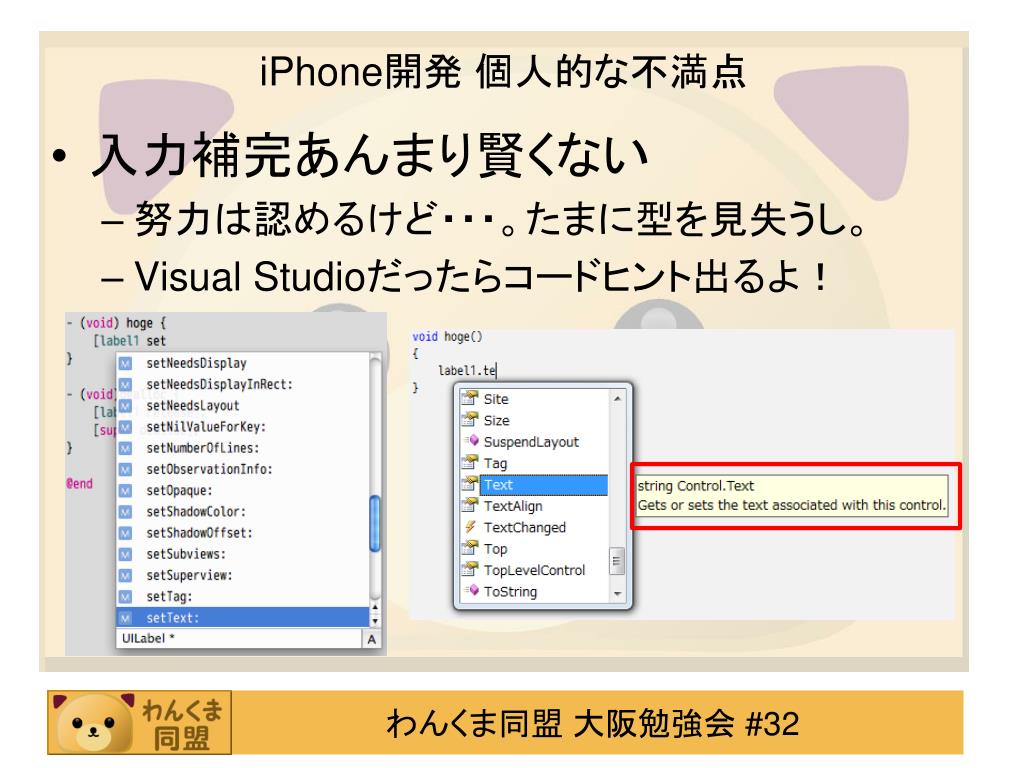Viewport: 1024px width, 768px height.
Task: Click IntelliSense list scroll-down arrow
Action: (617, 594)
